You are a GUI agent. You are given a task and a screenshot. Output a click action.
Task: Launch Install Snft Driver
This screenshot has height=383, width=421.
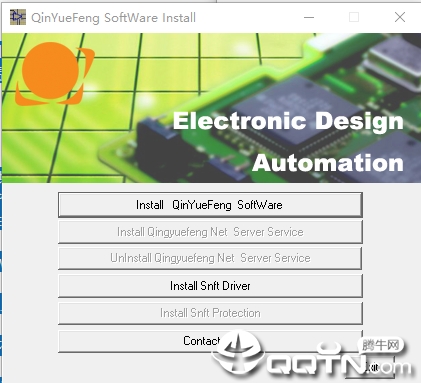(210, 286)
